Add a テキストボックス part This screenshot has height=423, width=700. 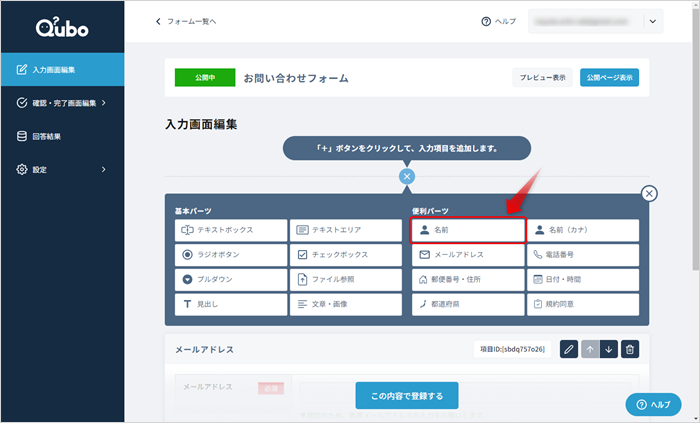coord(231,230)
